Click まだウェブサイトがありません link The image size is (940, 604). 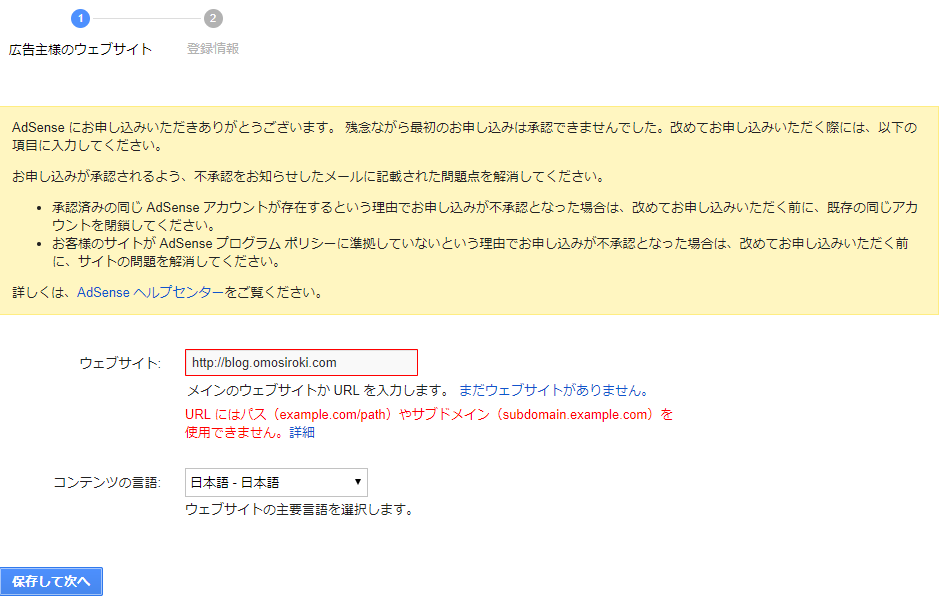coord(553,391)
